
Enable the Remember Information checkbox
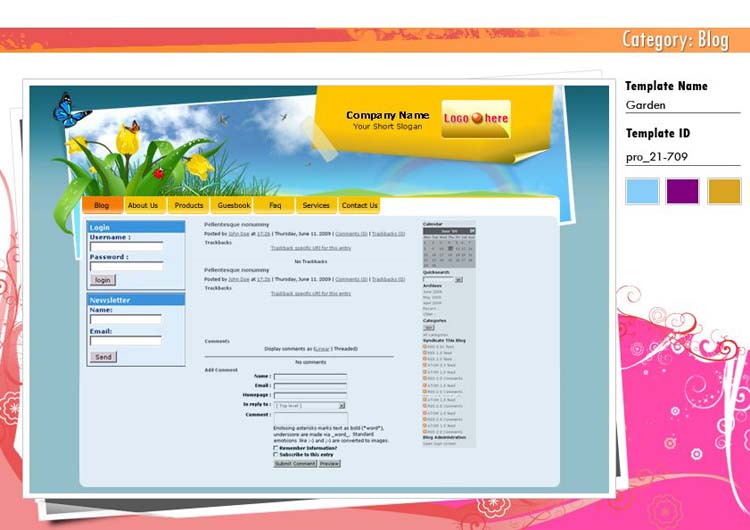276,448
